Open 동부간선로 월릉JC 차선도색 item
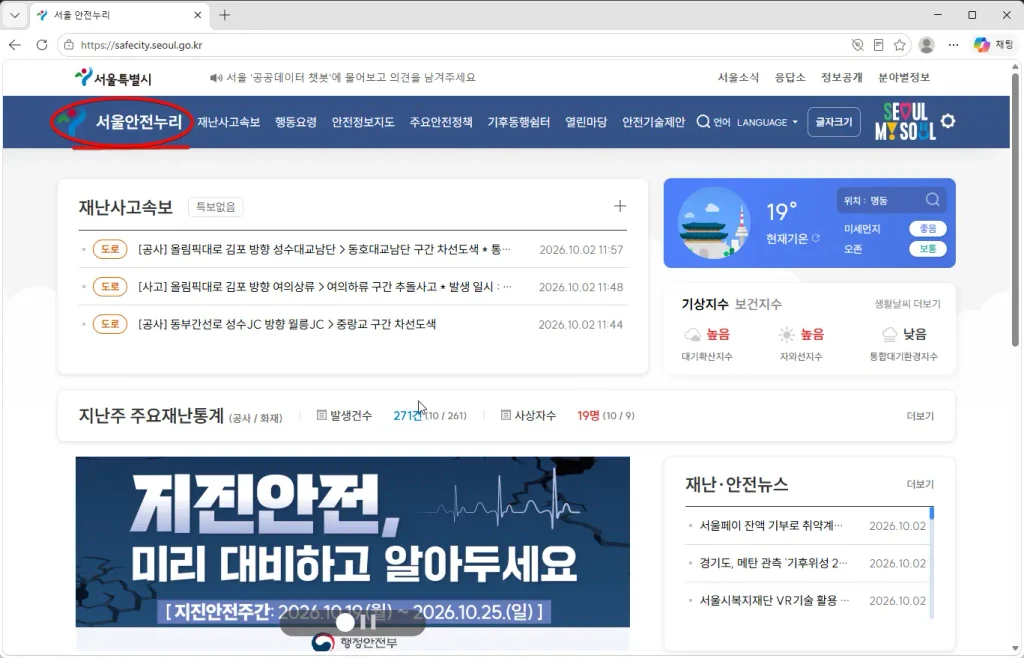 click(287, 324)
